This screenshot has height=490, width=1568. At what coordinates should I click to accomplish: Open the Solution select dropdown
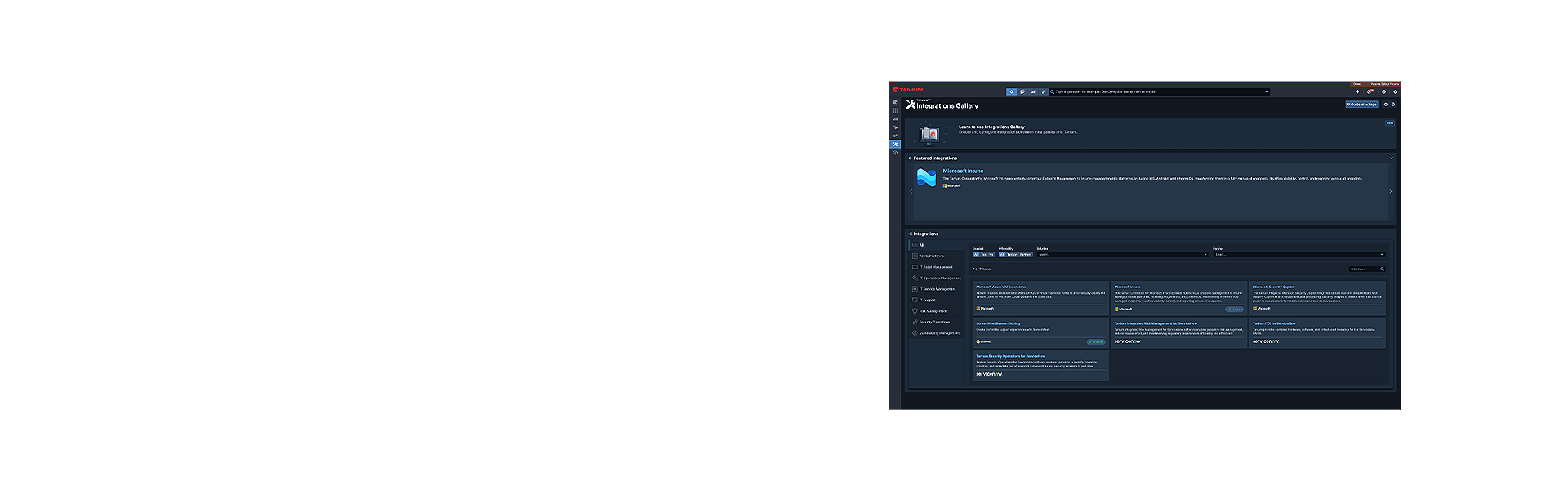click(x=1122, y=254)
